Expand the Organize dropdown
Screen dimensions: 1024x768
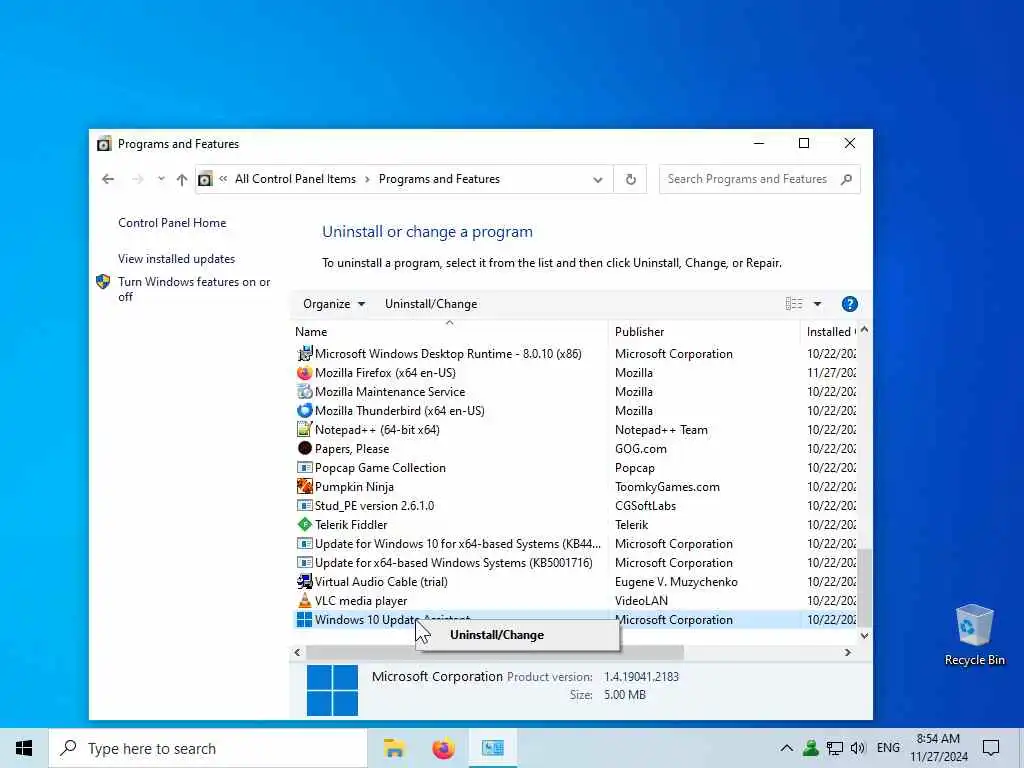(x=334, y=304)
